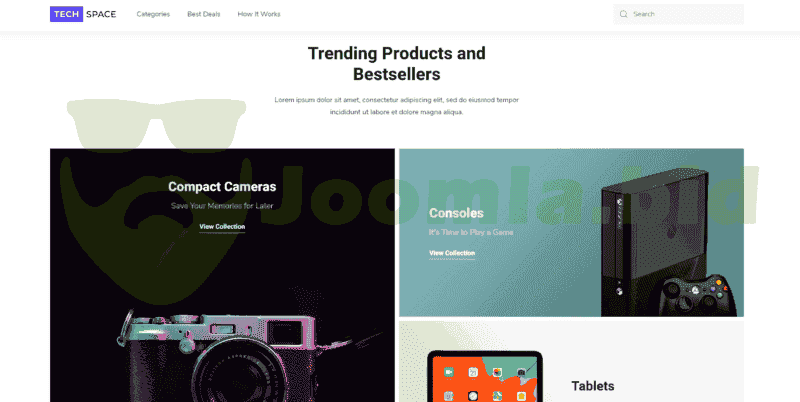Select the Compact Cameras heading

(x=222, y=187)
